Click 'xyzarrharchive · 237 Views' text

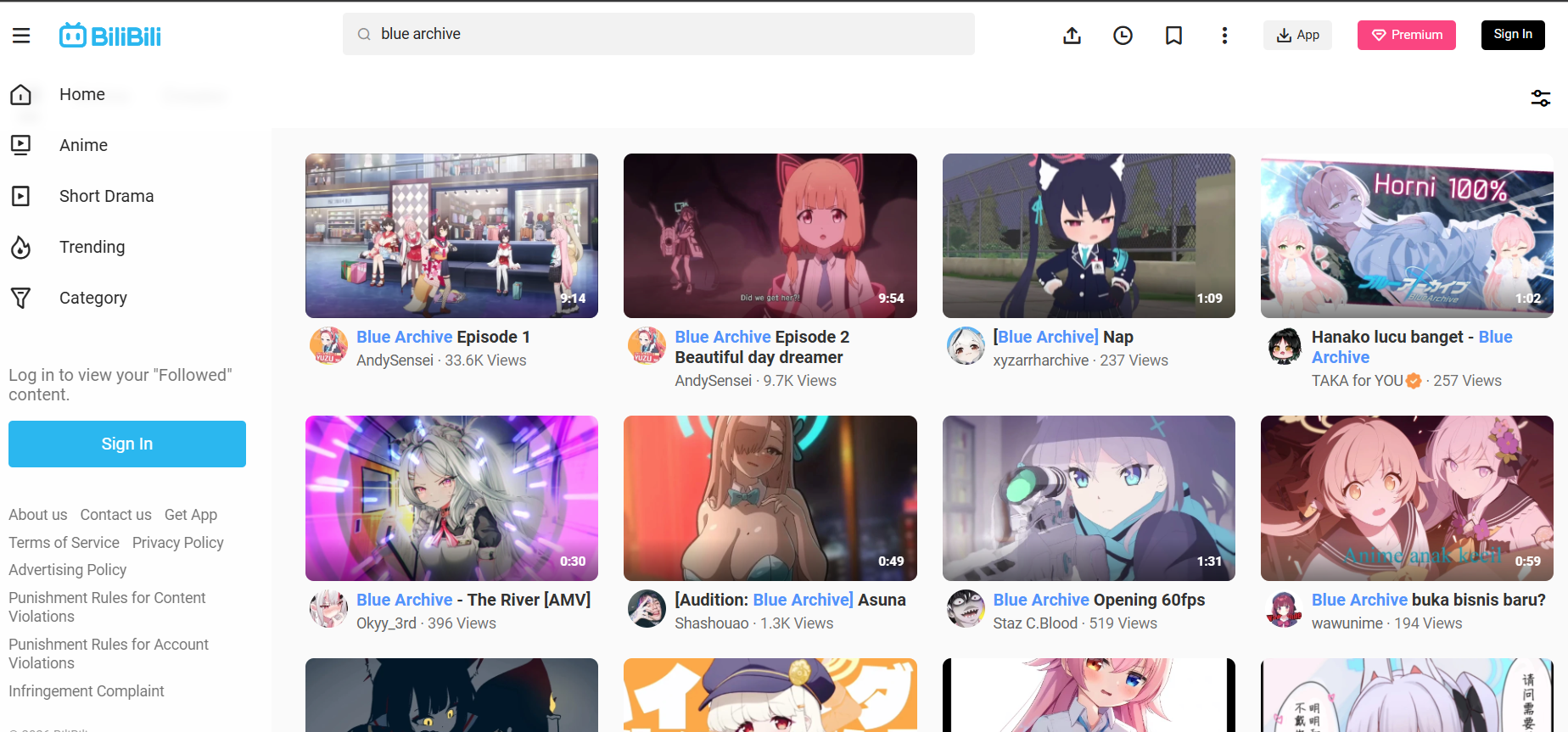point(1081,360)
